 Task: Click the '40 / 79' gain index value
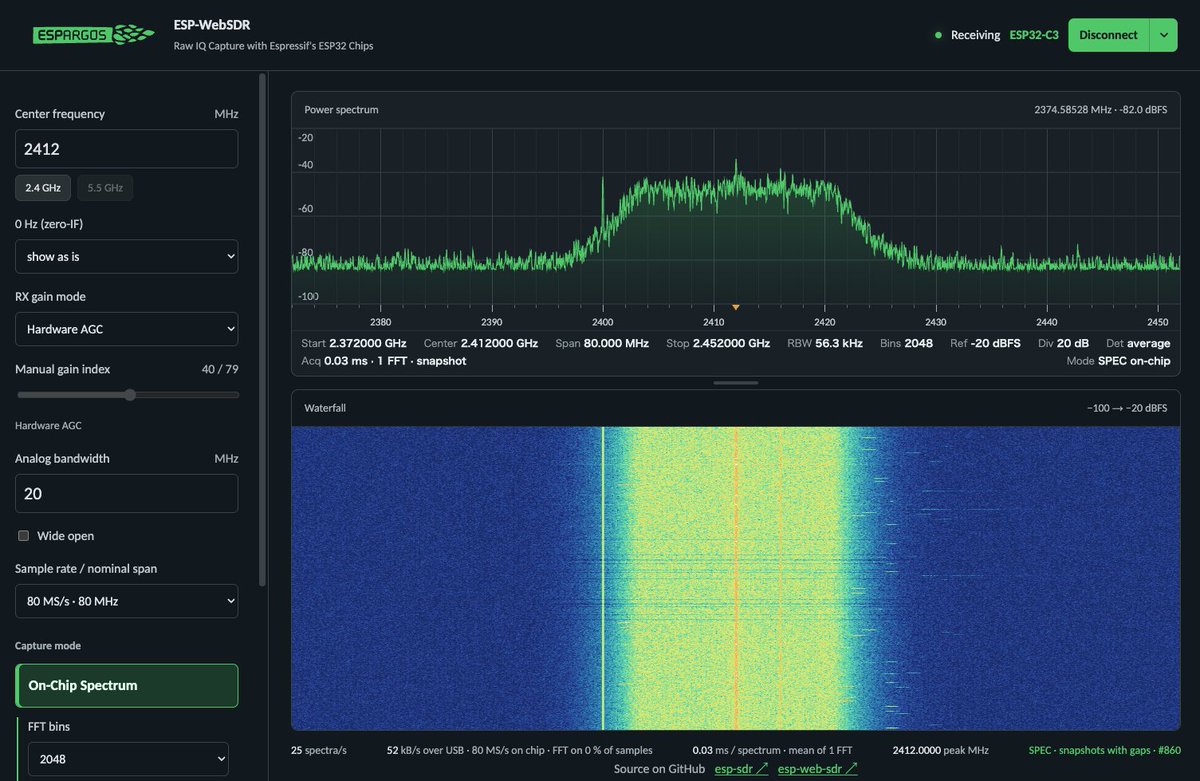(220, 369)
